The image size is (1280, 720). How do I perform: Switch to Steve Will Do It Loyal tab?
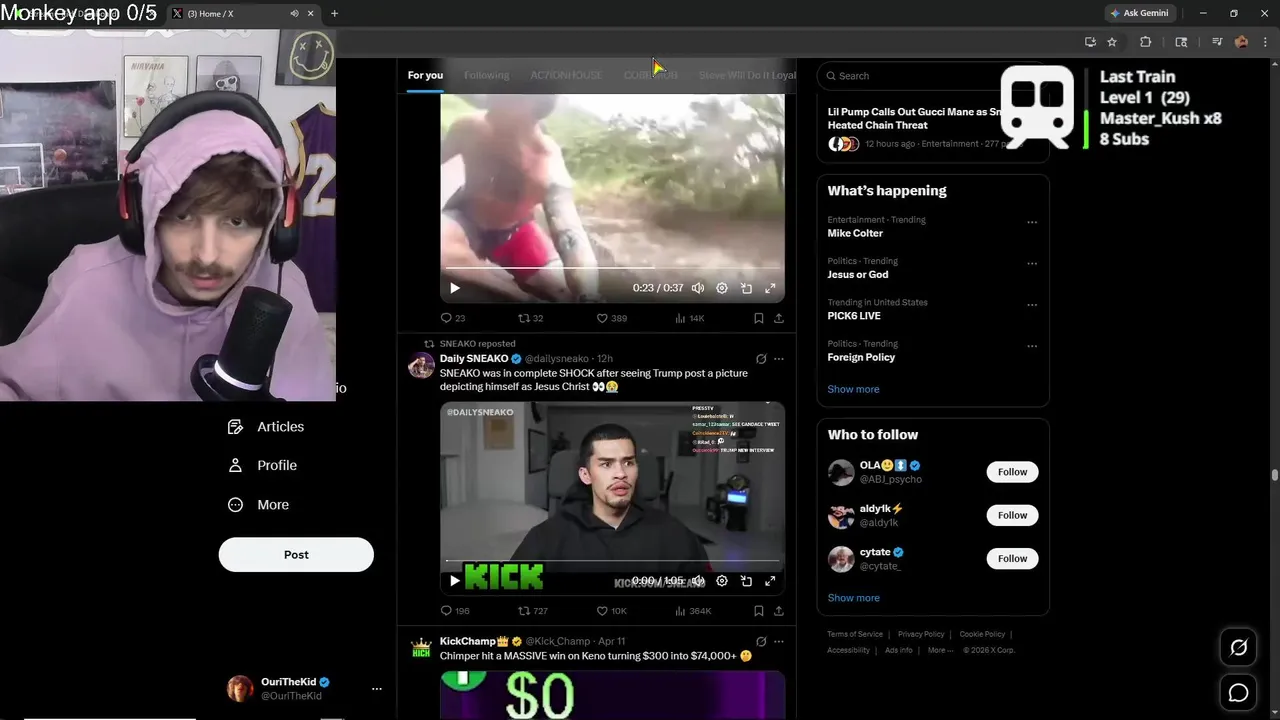pyautogui.click(x=747, y=75)
